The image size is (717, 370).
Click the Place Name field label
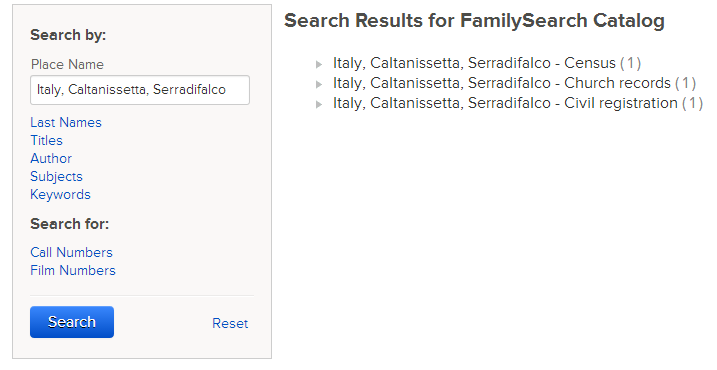[x=67, y=64]
